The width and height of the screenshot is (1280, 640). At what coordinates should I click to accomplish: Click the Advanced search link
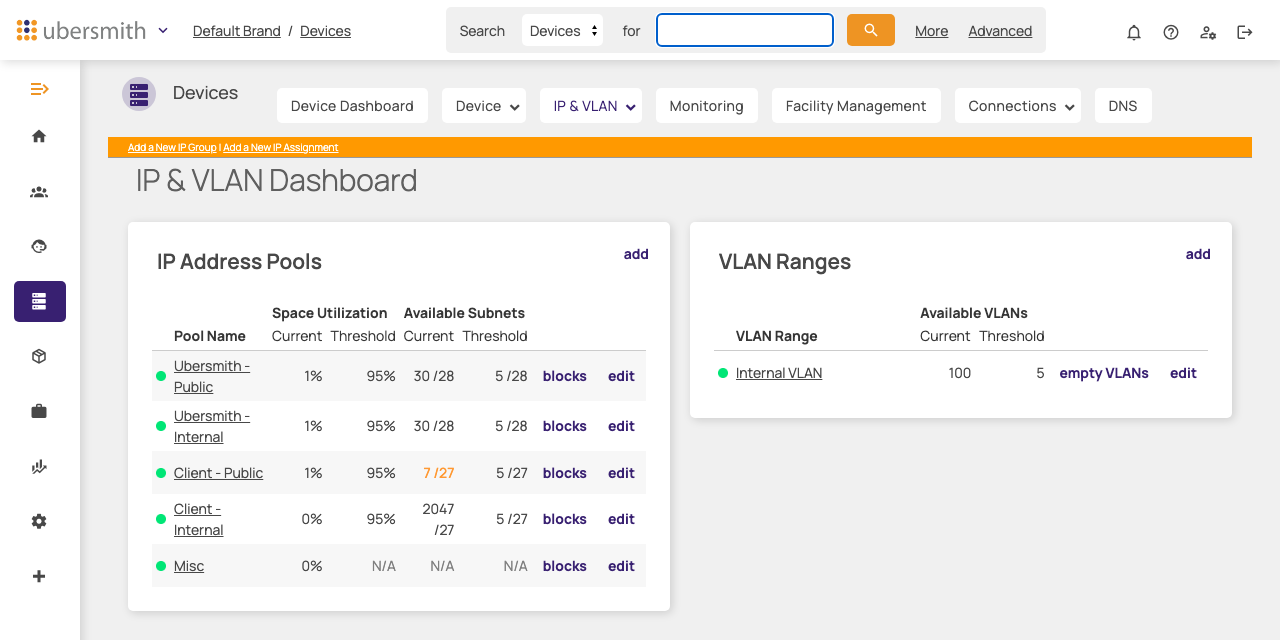(x=1000, y=31)
